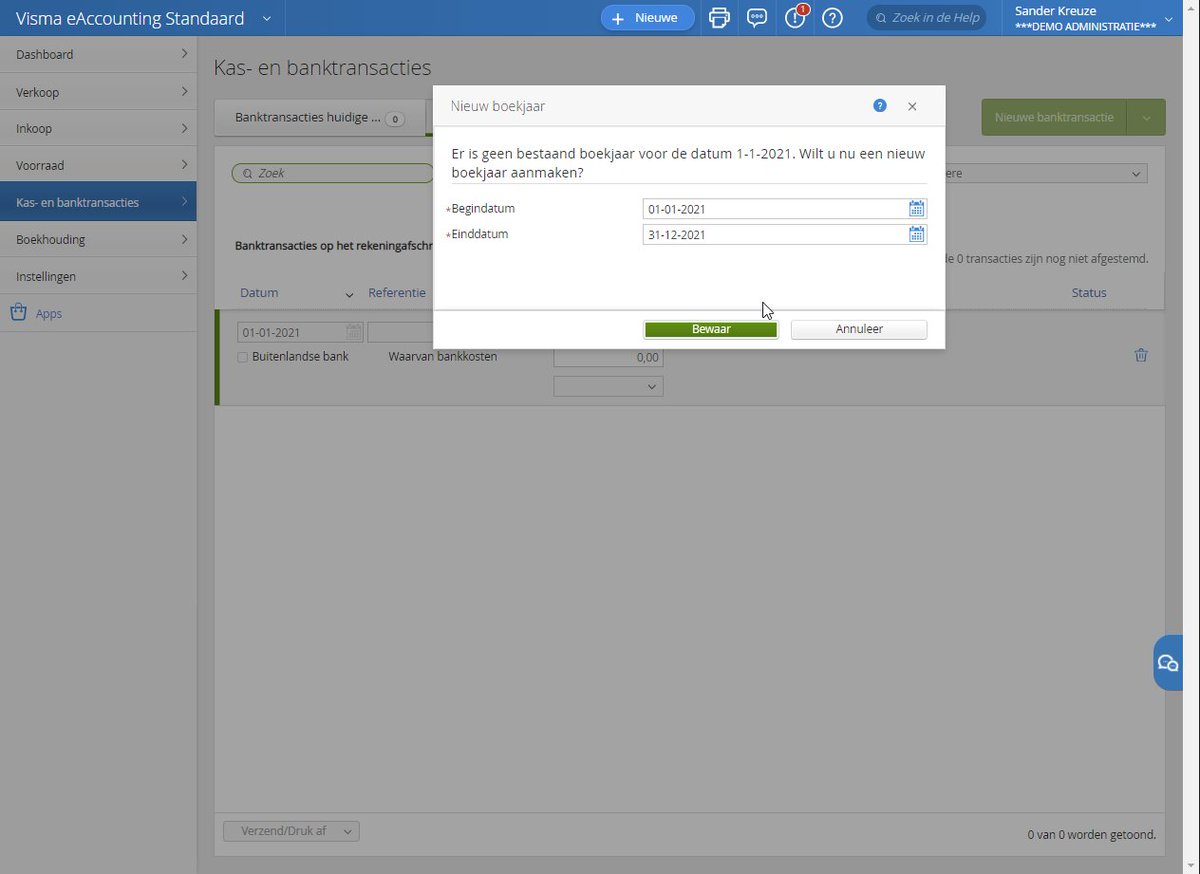The width and height of the screenshot is (1200, 874).
Task: Open Verzend/Druk af dropdown
Action: point(291,831)
